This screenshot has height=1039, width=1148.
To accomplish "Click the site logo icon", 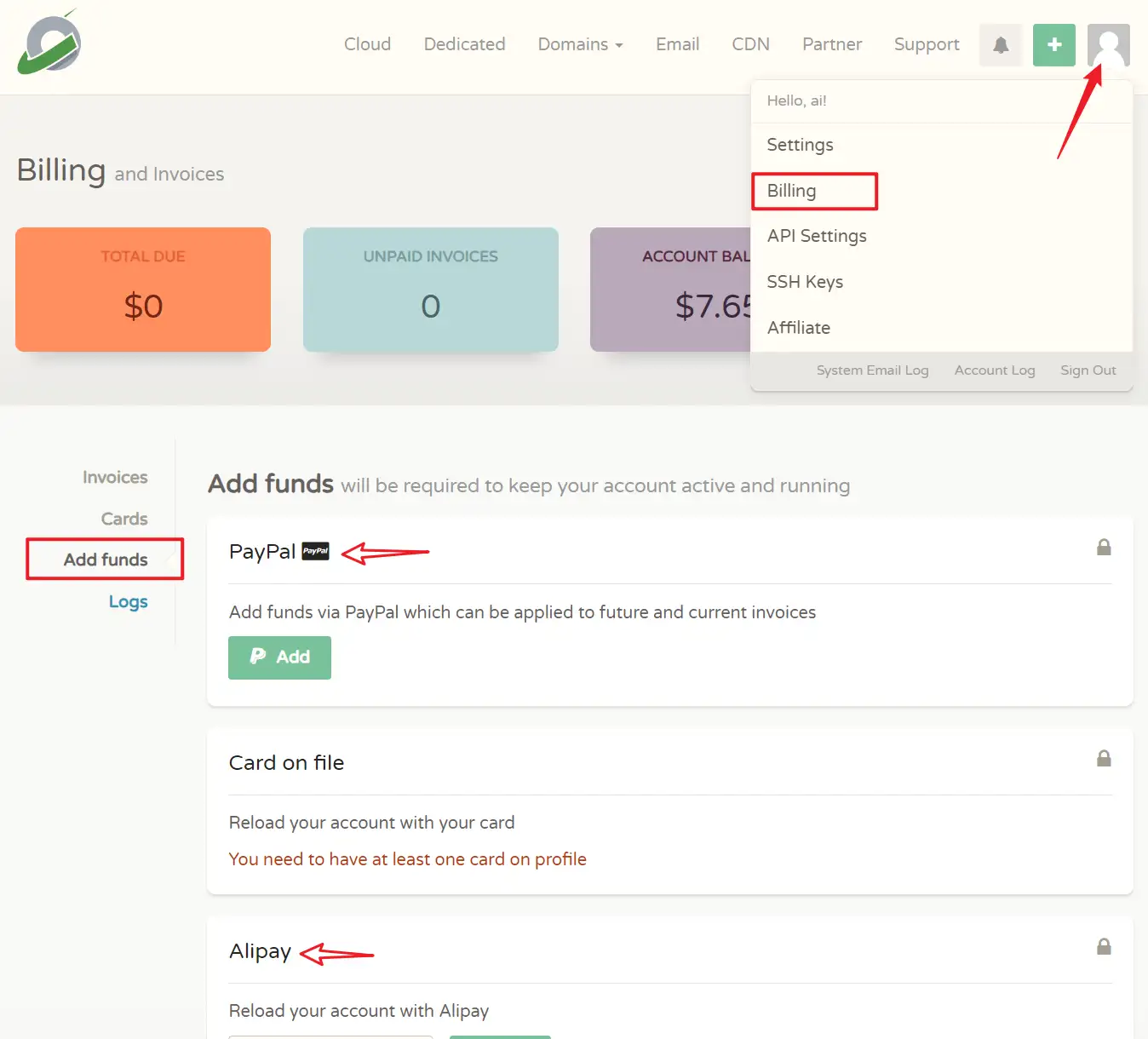I will (49, 43).
